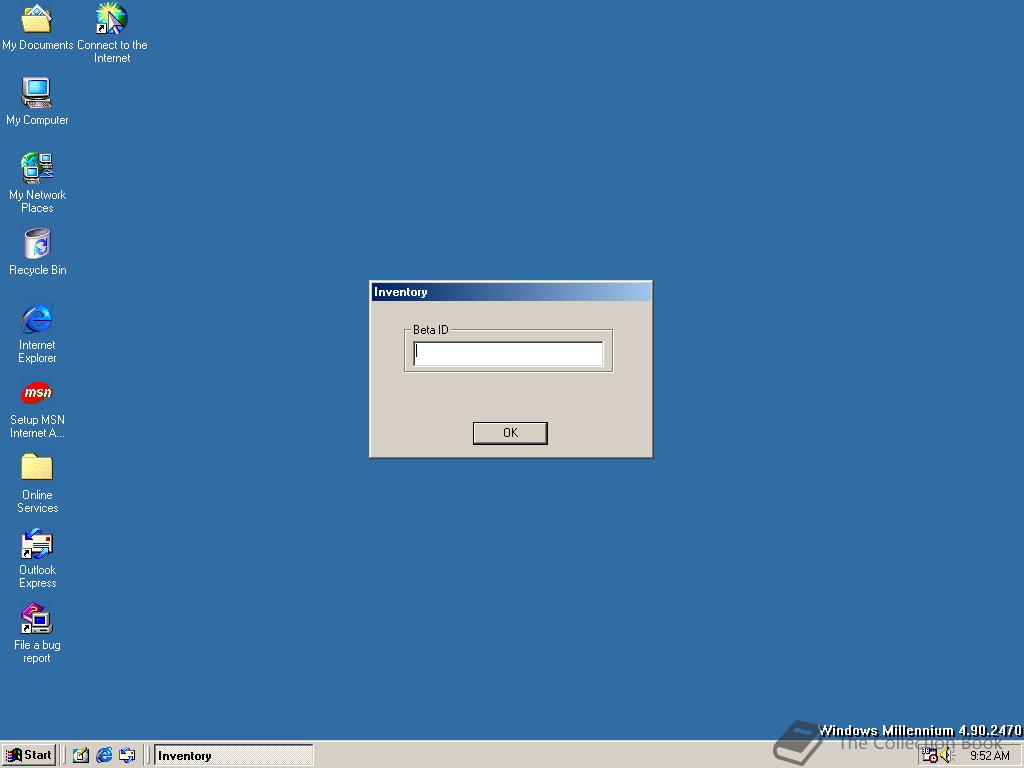The image size is (1024, 768).
Task: Open the volume speaker tray icon
Action: [946, 756]
